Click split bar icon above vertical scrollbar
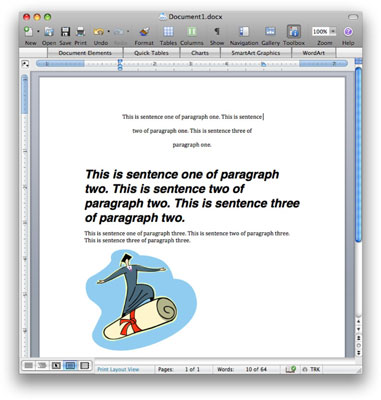 358,61
